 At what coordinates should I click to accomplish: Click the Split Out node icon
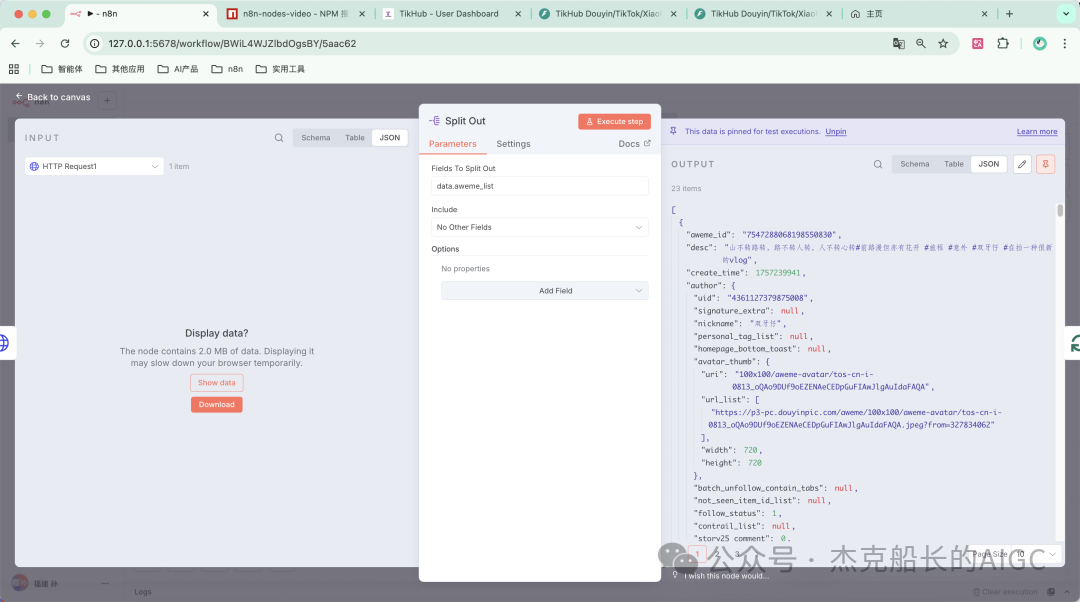coord(435,121)
